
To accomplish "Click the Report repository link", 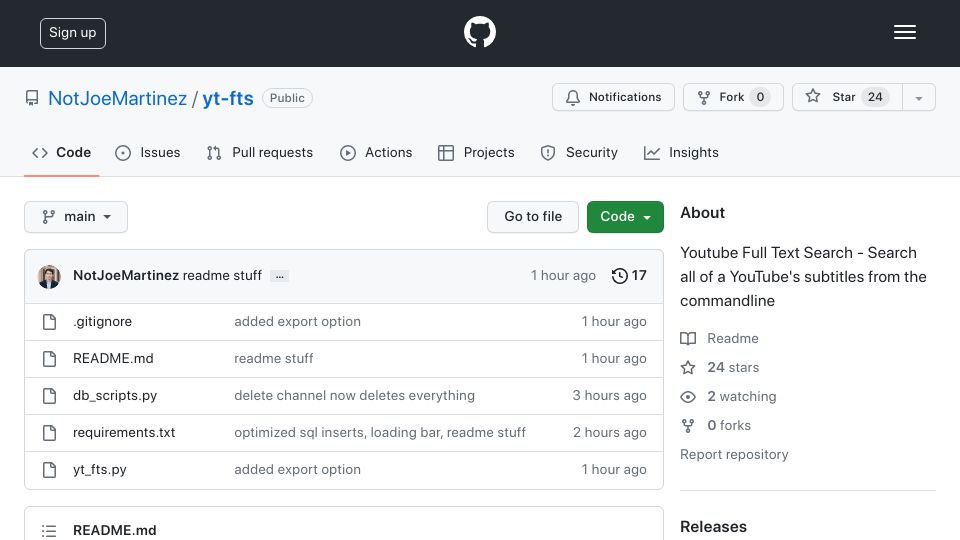I will click(x=734, y=454).
